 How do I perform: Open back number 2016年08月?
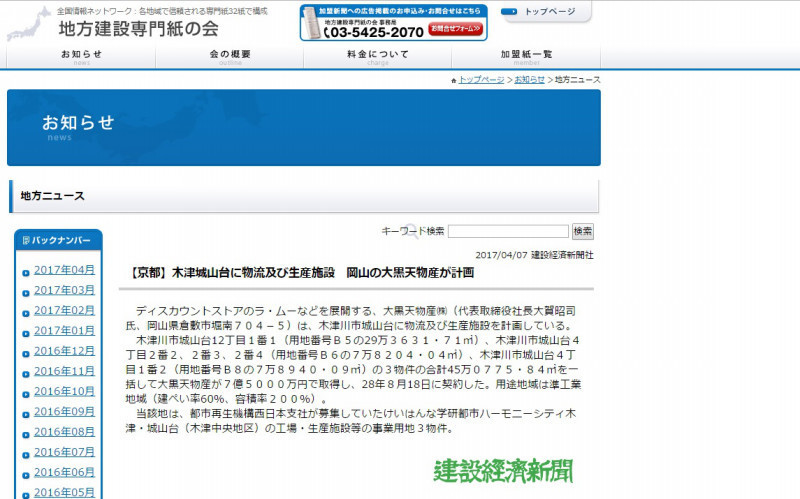point(64,432)
